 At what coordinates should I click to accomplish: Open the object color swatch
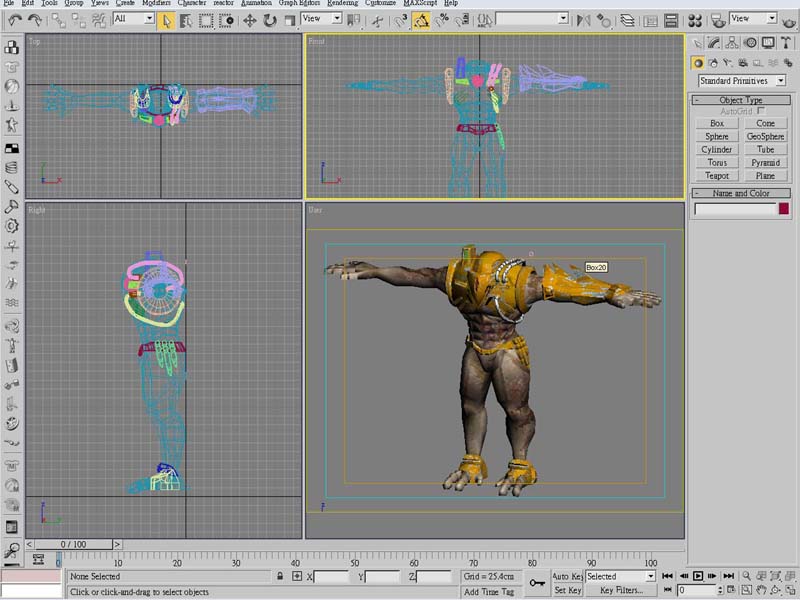pos(784,208)
